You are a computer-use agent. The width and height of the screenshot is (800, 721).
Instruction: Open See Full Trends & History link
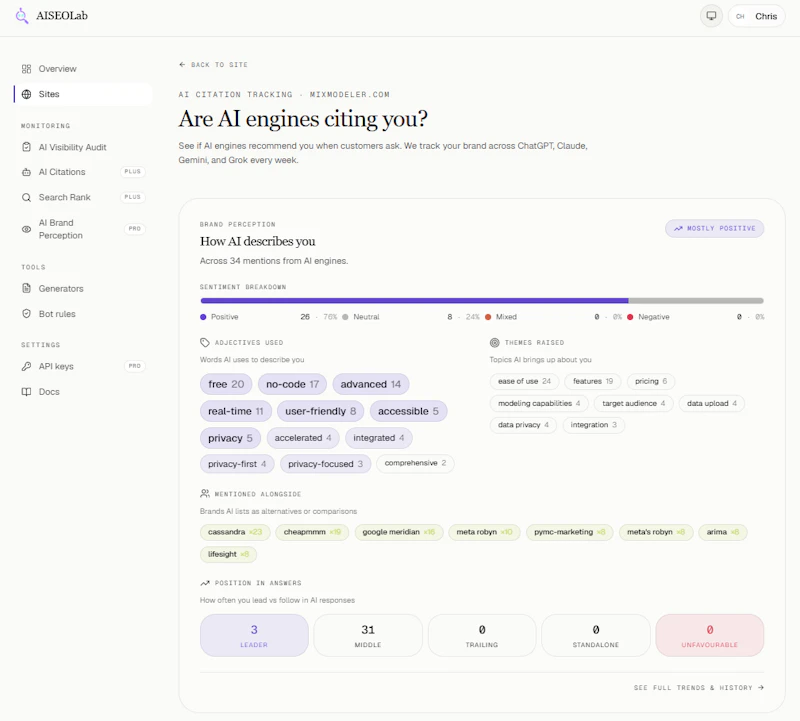pos(698,688)
